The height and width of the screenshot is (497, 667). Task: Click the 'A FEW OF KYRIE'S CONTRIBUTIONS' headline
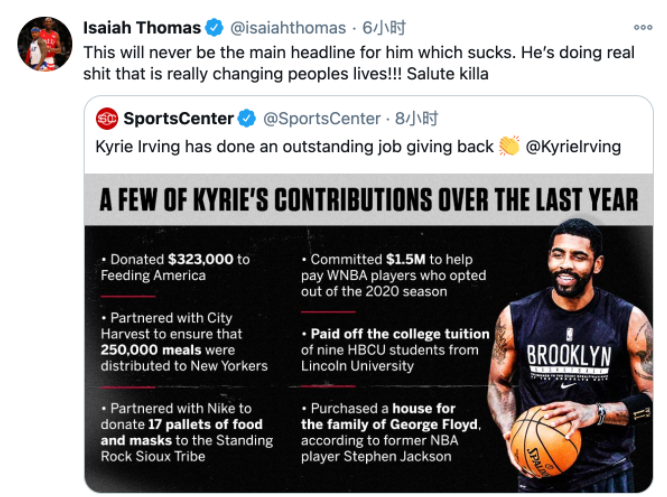368,199
